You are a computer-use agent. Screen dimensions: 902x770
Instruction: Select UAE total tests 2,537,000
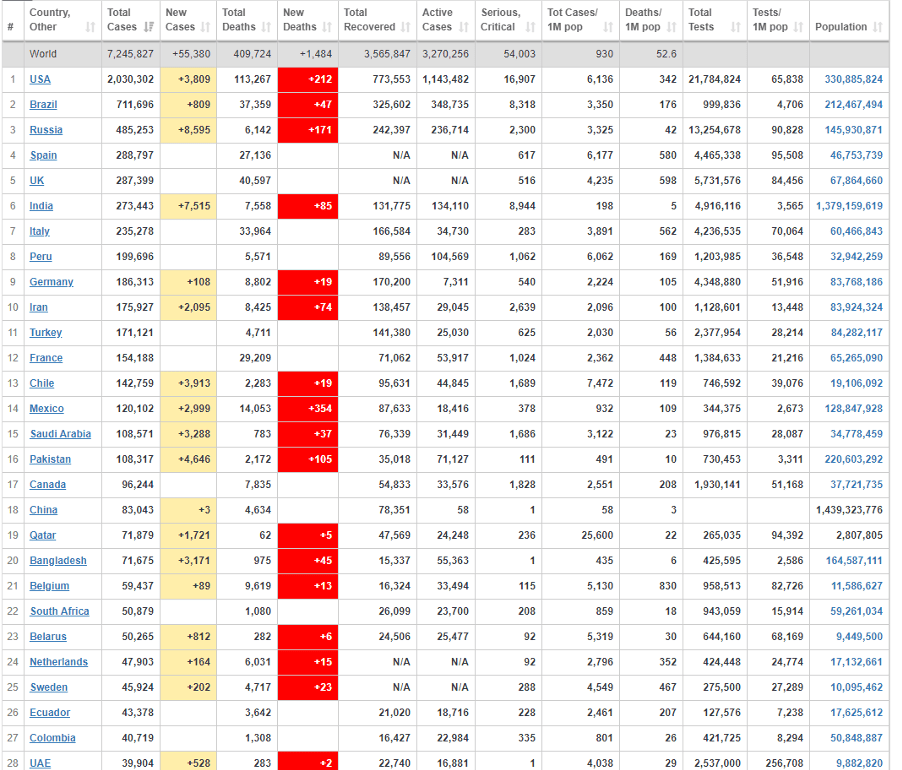(x=717, y=763)
